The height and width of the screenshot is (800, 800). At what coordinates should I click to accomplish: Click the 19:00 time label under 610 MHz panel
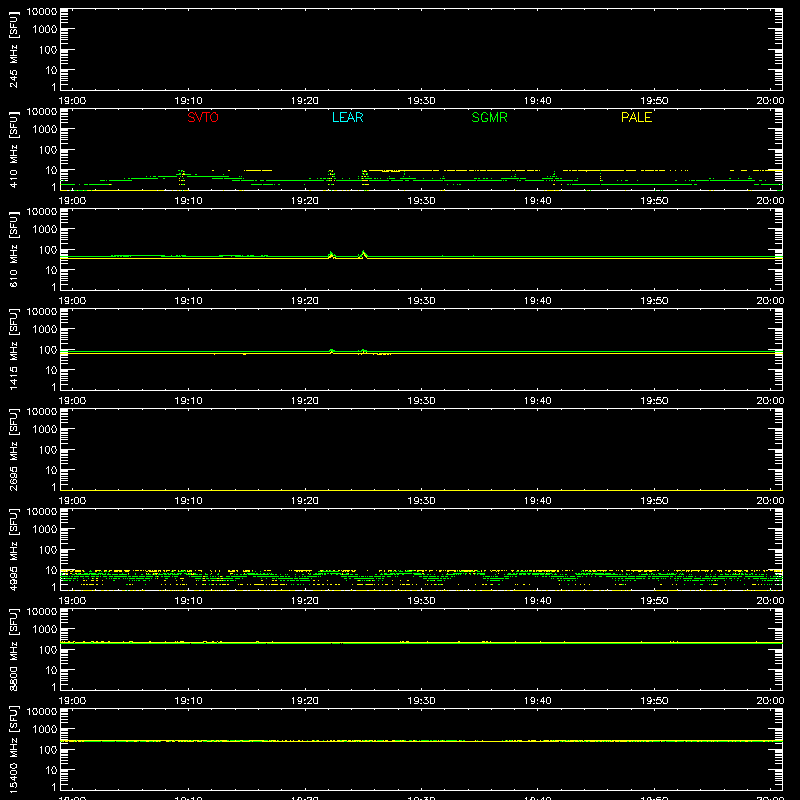click(x=72, y=301)
